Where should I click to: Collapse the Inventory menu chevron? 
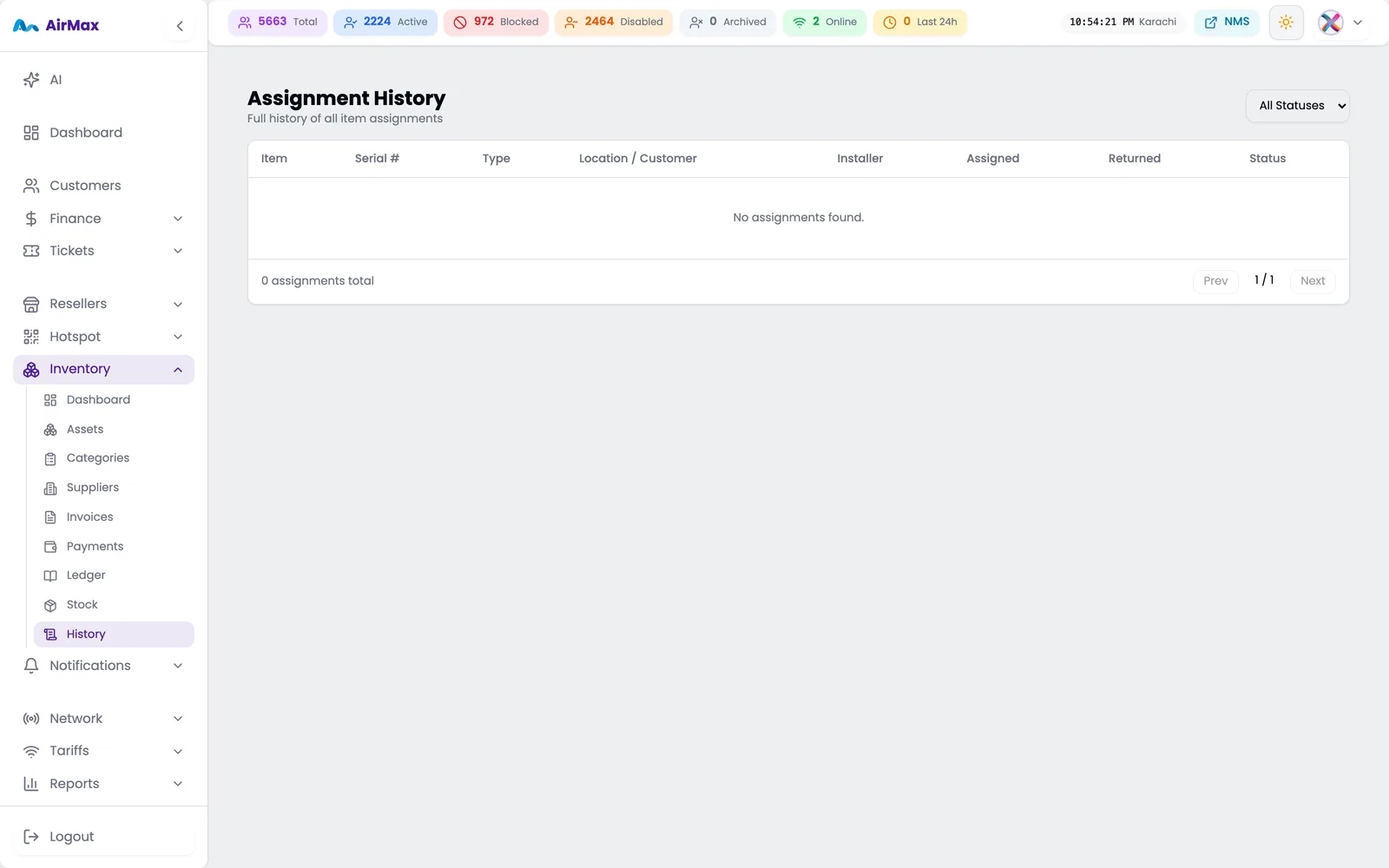point(178,370)
